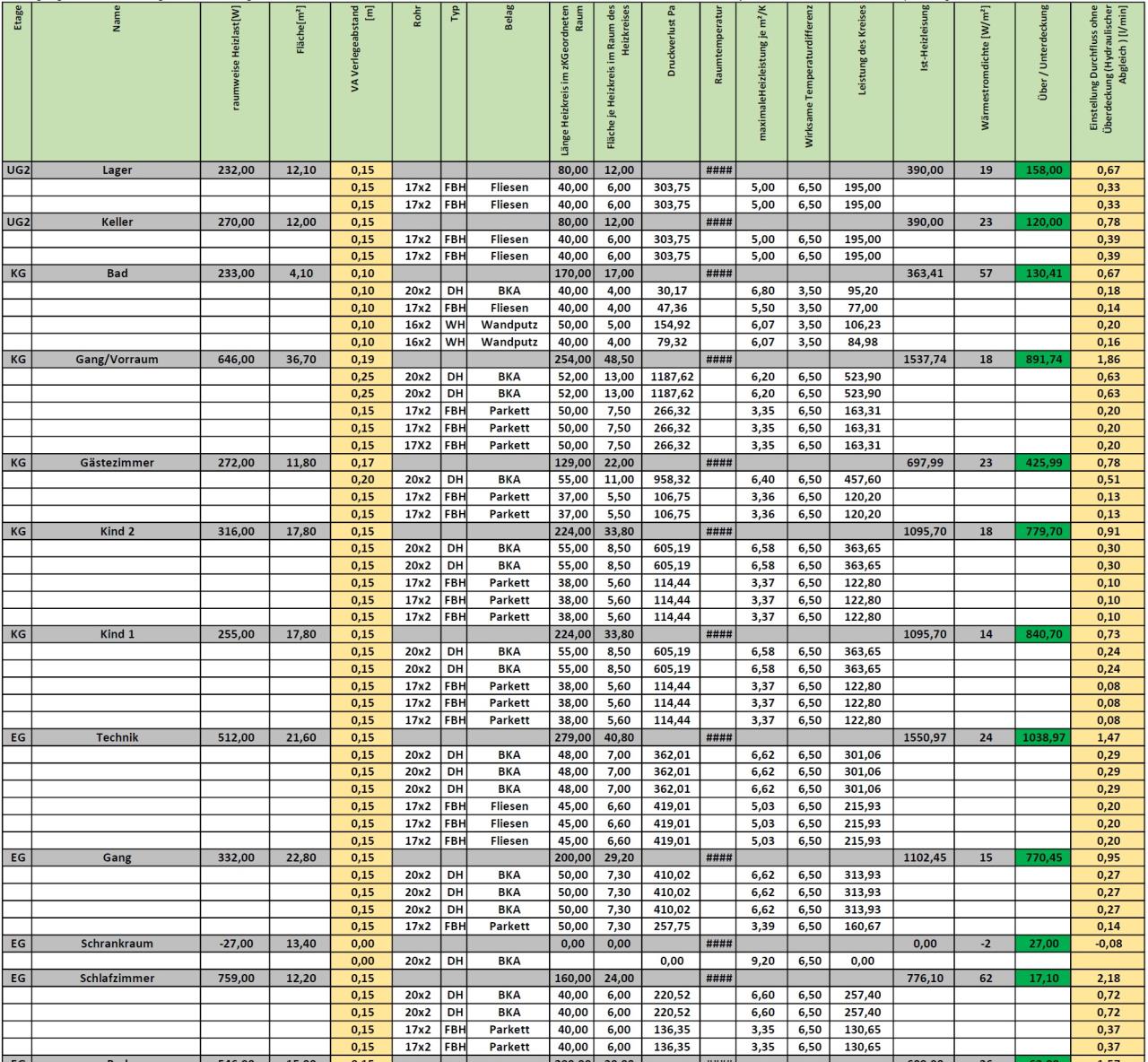This screenshot has width=1148, height=1062.
Task: Select the Heizlast value '512,00'
Action: [x=236, y=737]
